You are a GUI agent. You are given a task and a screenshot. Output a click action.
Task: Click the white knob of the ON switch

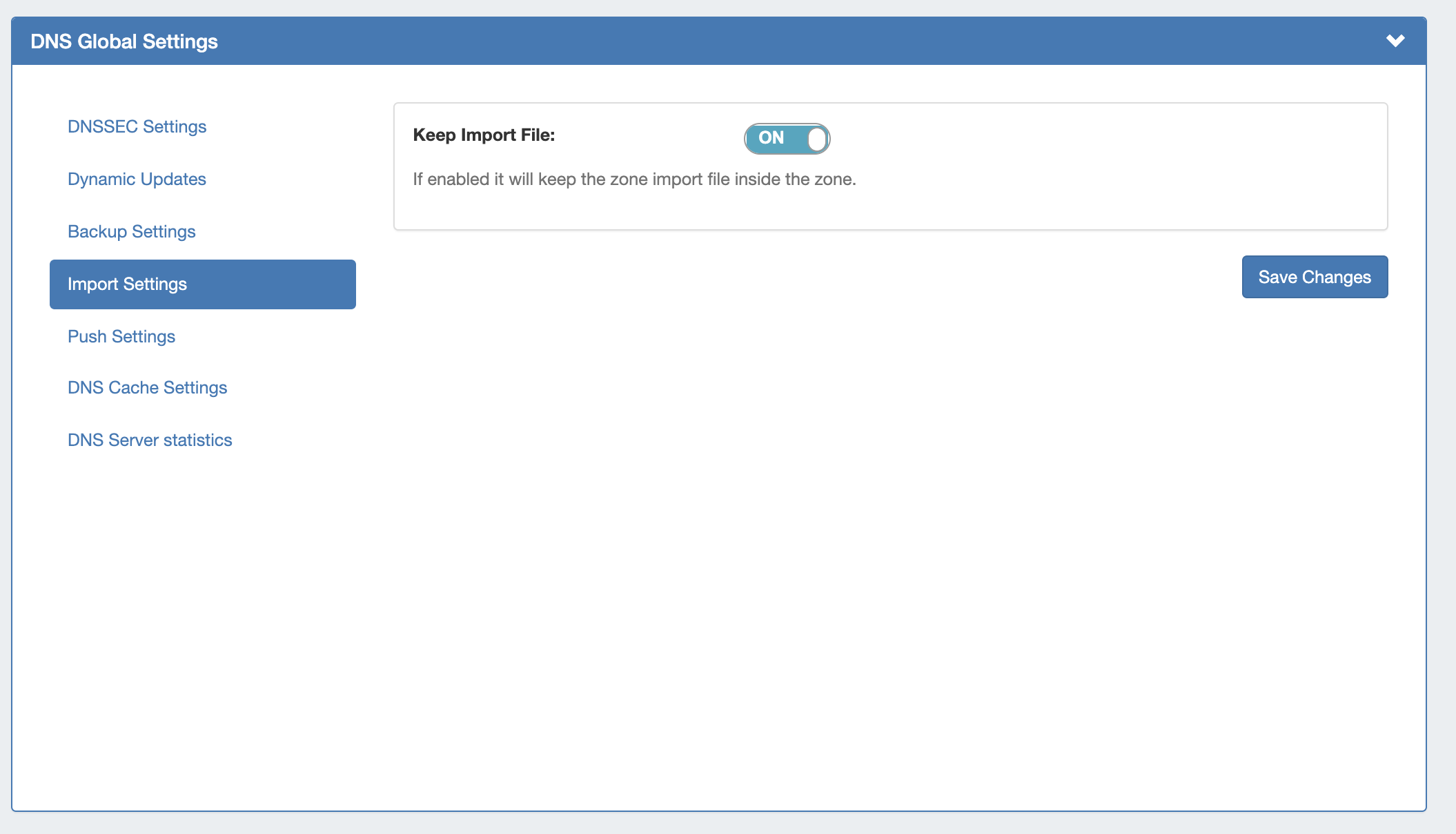(816, 139)
